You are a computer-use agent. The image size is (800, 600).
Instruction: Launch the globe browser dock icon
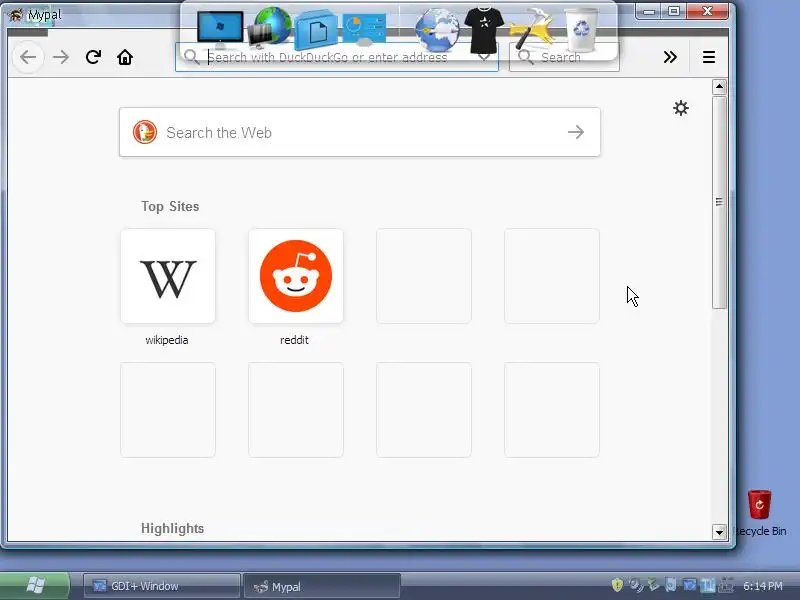[437, 29]
